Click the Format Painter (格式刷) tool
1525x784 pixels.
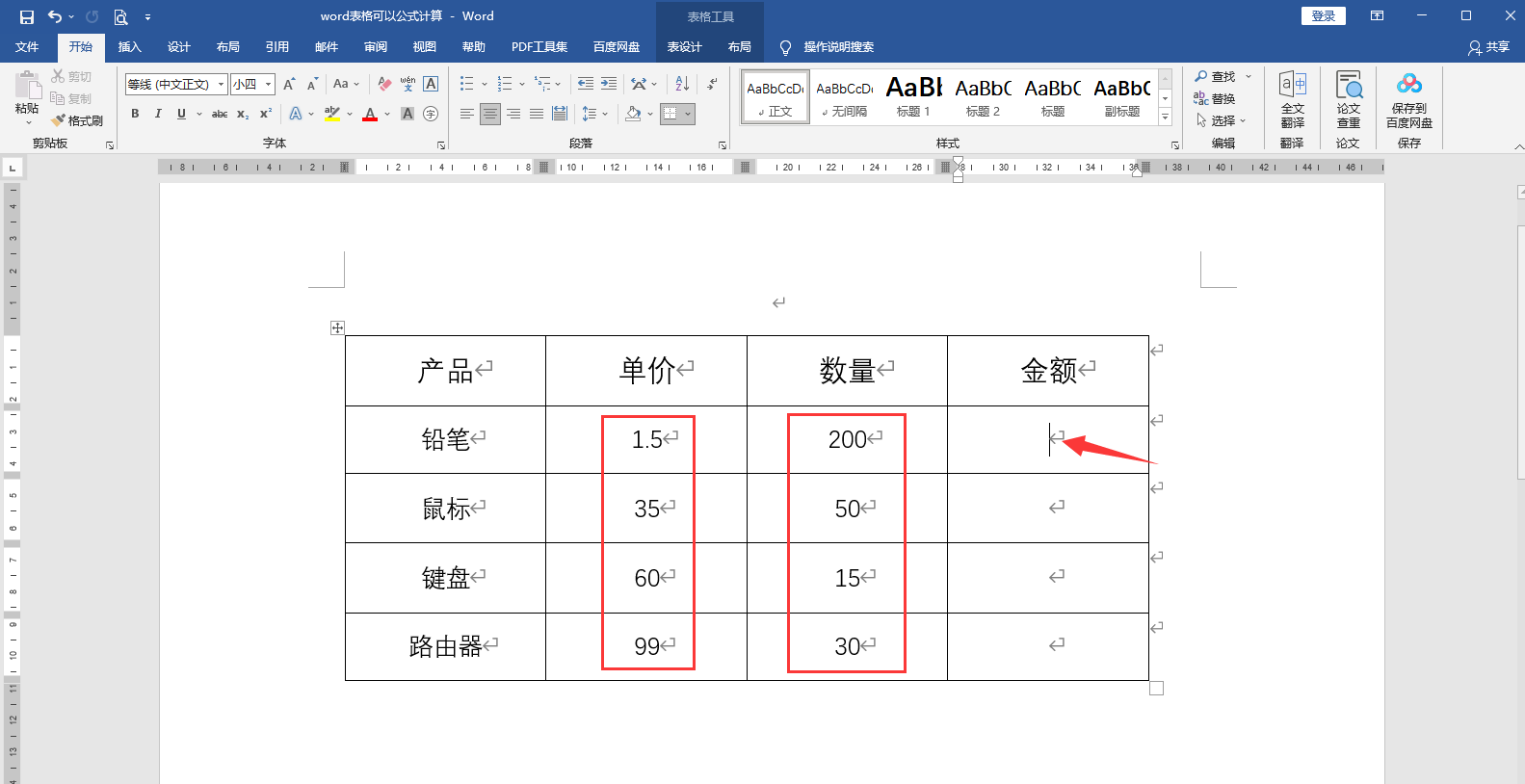click(77, 120)
